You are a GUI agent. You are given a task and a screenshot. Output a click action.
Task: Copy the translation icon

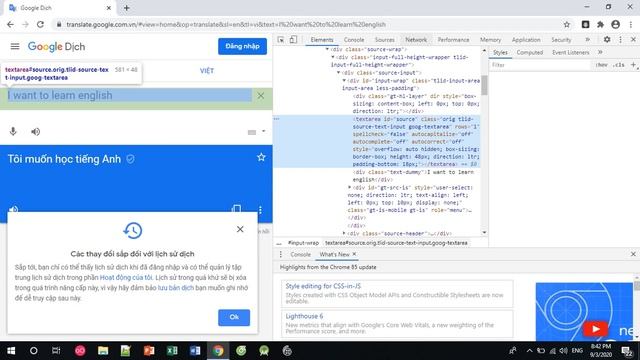click(x=236, y=209)
